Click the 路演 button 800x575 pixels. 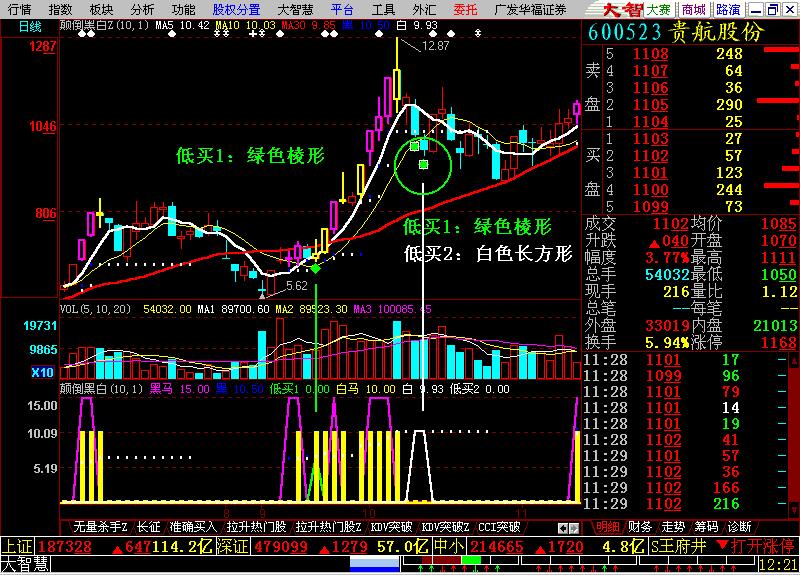(729, 9)
